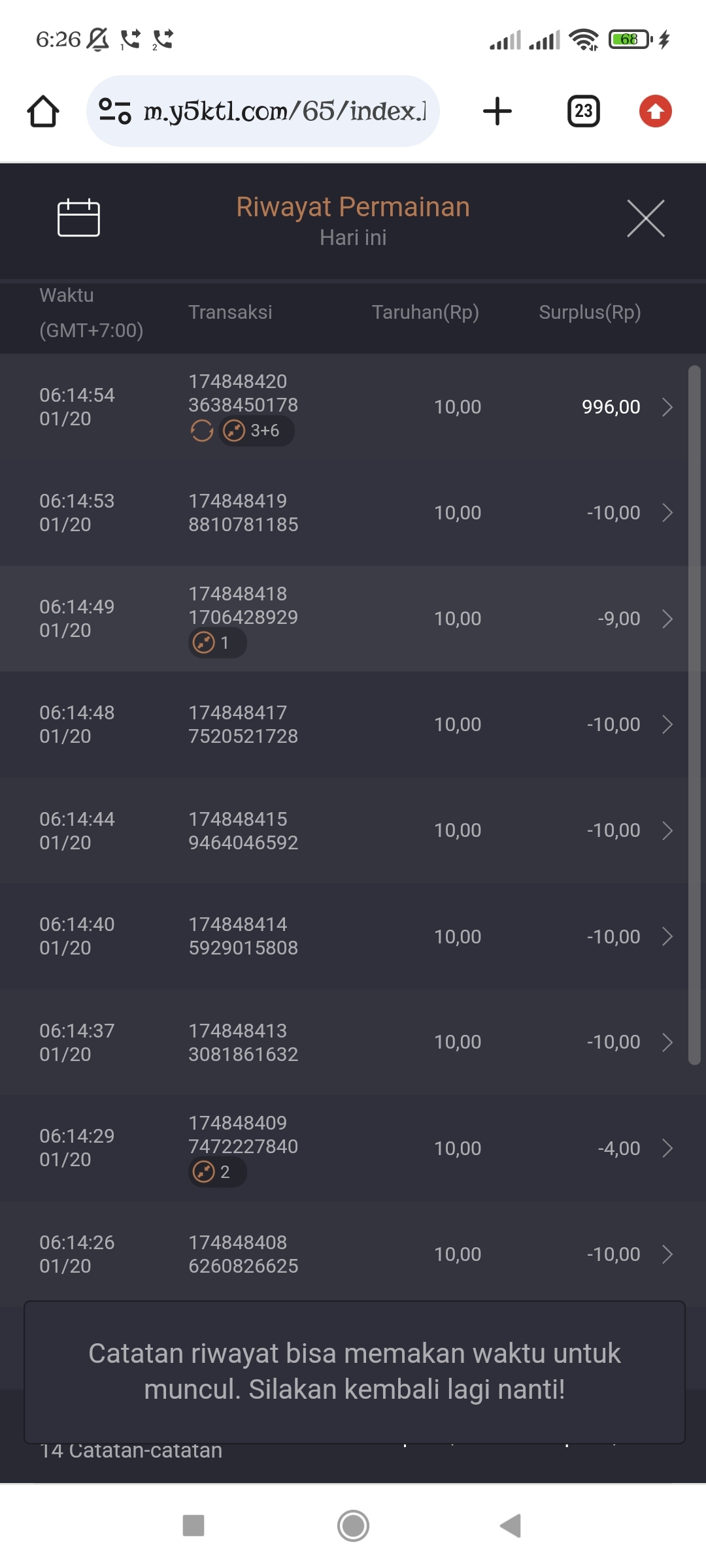Open details for the 06:14:53 row chevron
706x1568 pixels.
coord(667,513)
